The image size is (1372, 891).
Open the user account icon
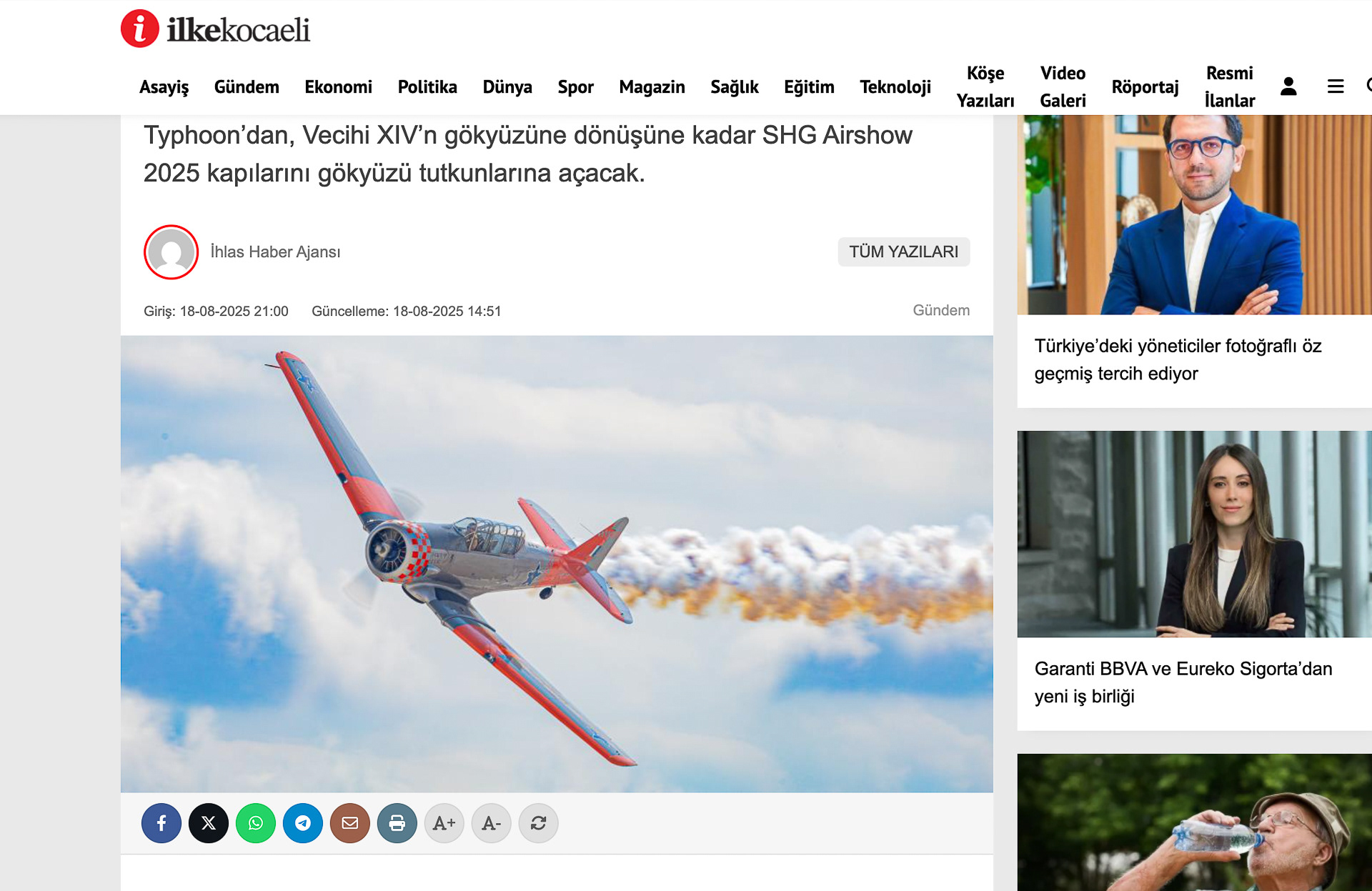(x=1288, y=86)
